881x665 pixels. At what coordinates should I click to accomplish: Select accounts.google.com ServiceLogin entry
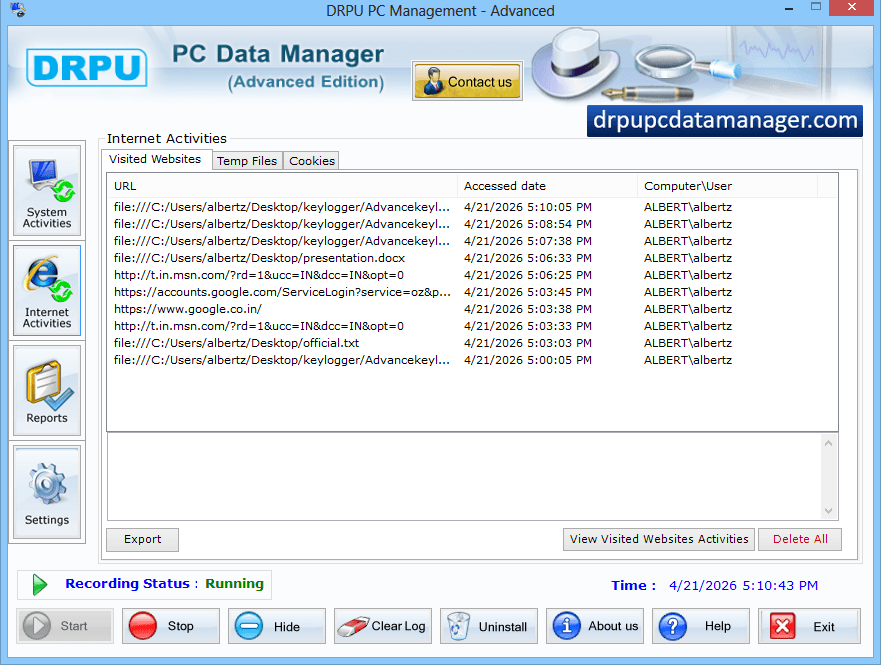(x=472, y=292)
